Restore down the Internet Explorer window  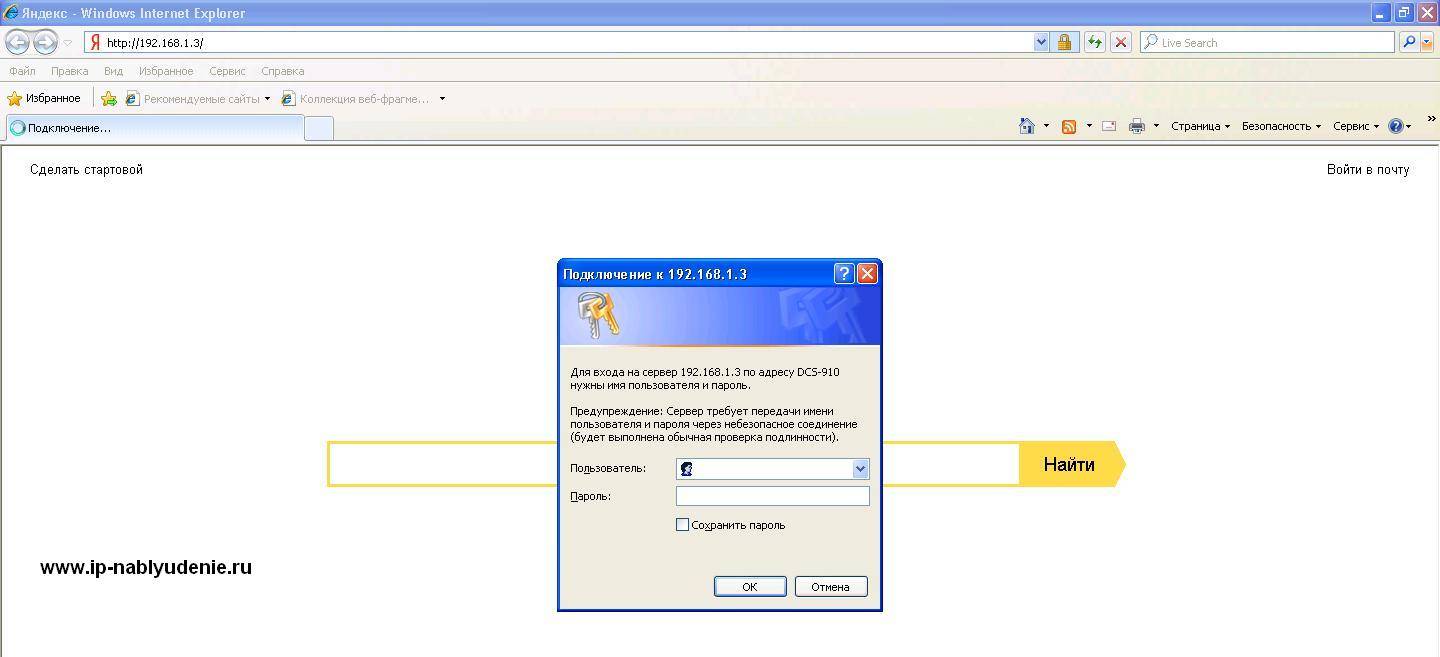1404,13
